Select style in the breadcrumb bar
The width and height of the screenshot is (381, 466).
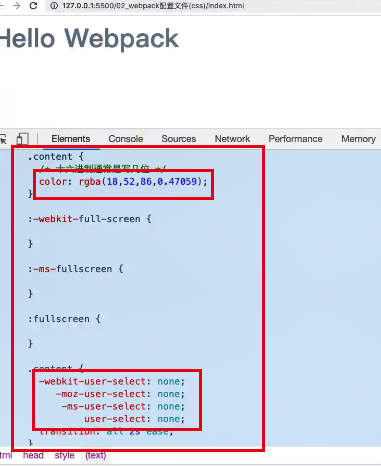(64, 455)
